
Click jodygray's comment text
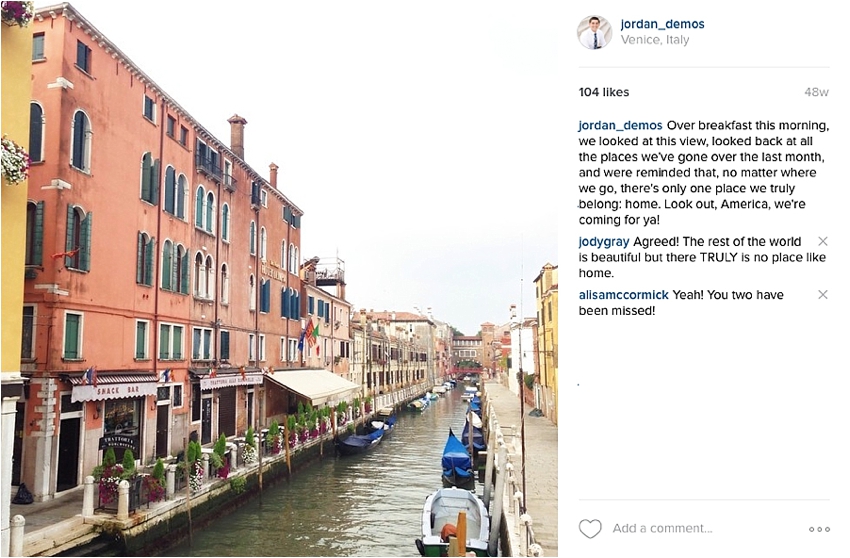pos(702,257)
